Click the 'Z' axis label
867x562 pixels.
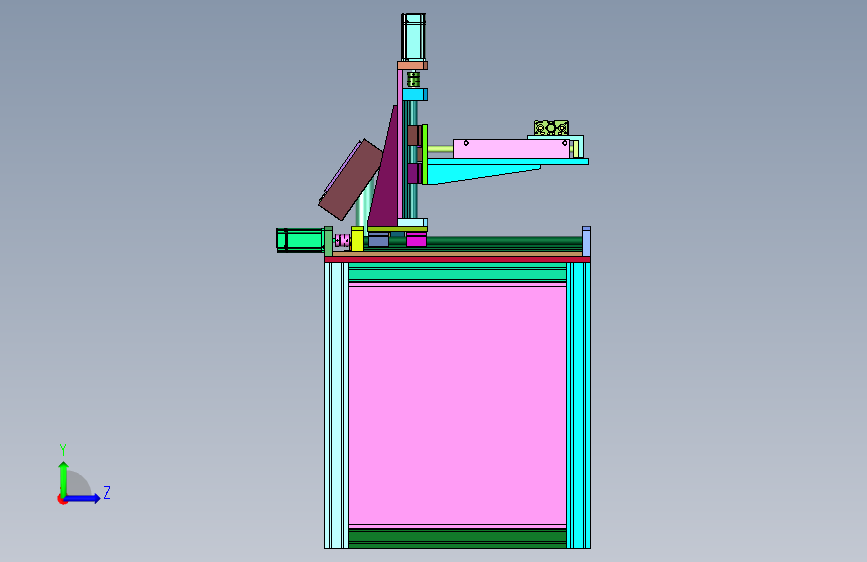tap(107, 492)
